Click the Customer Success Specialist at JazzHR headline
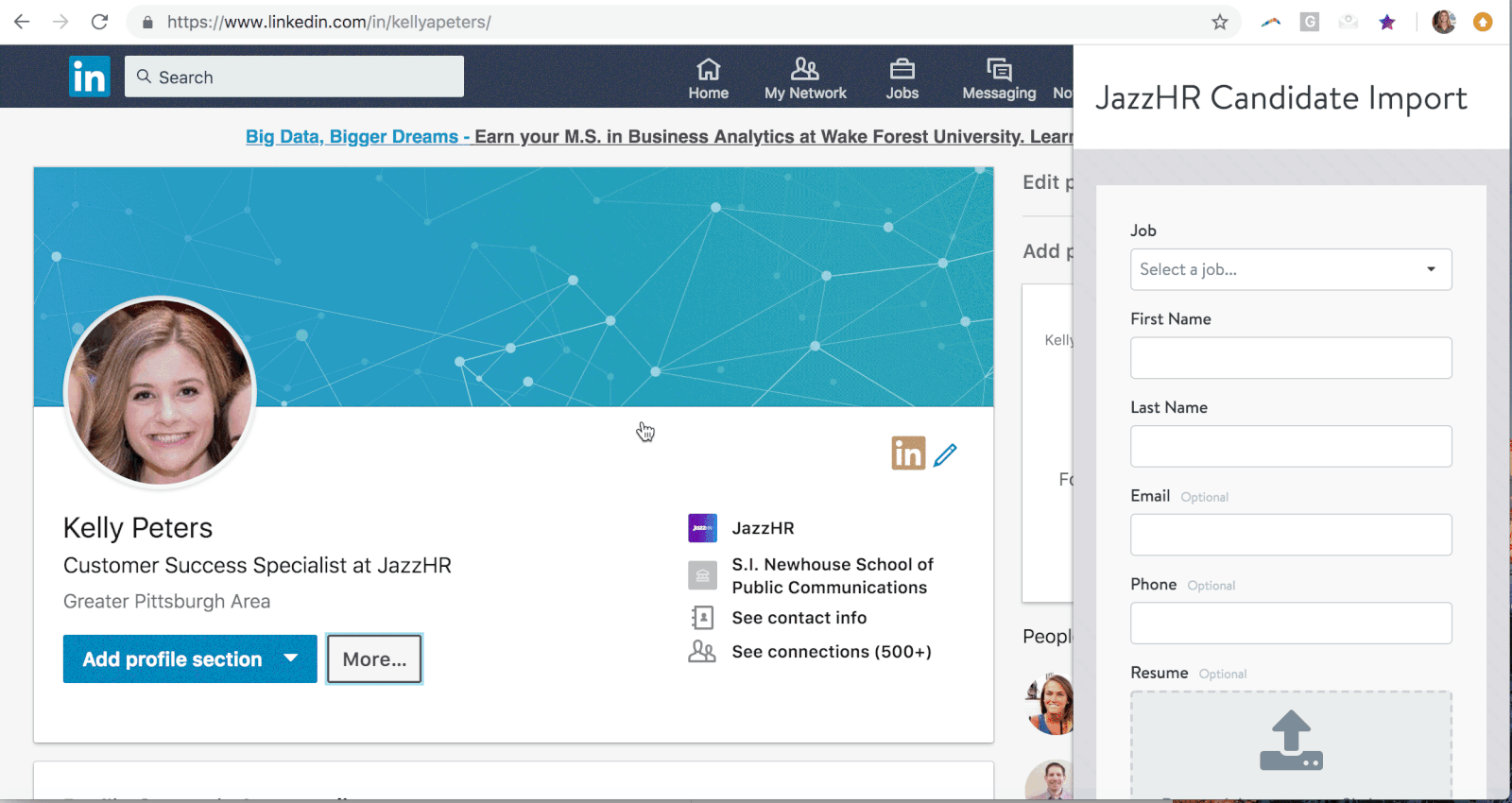This screenshot has height=803, width=1512. tap(257, 566)
